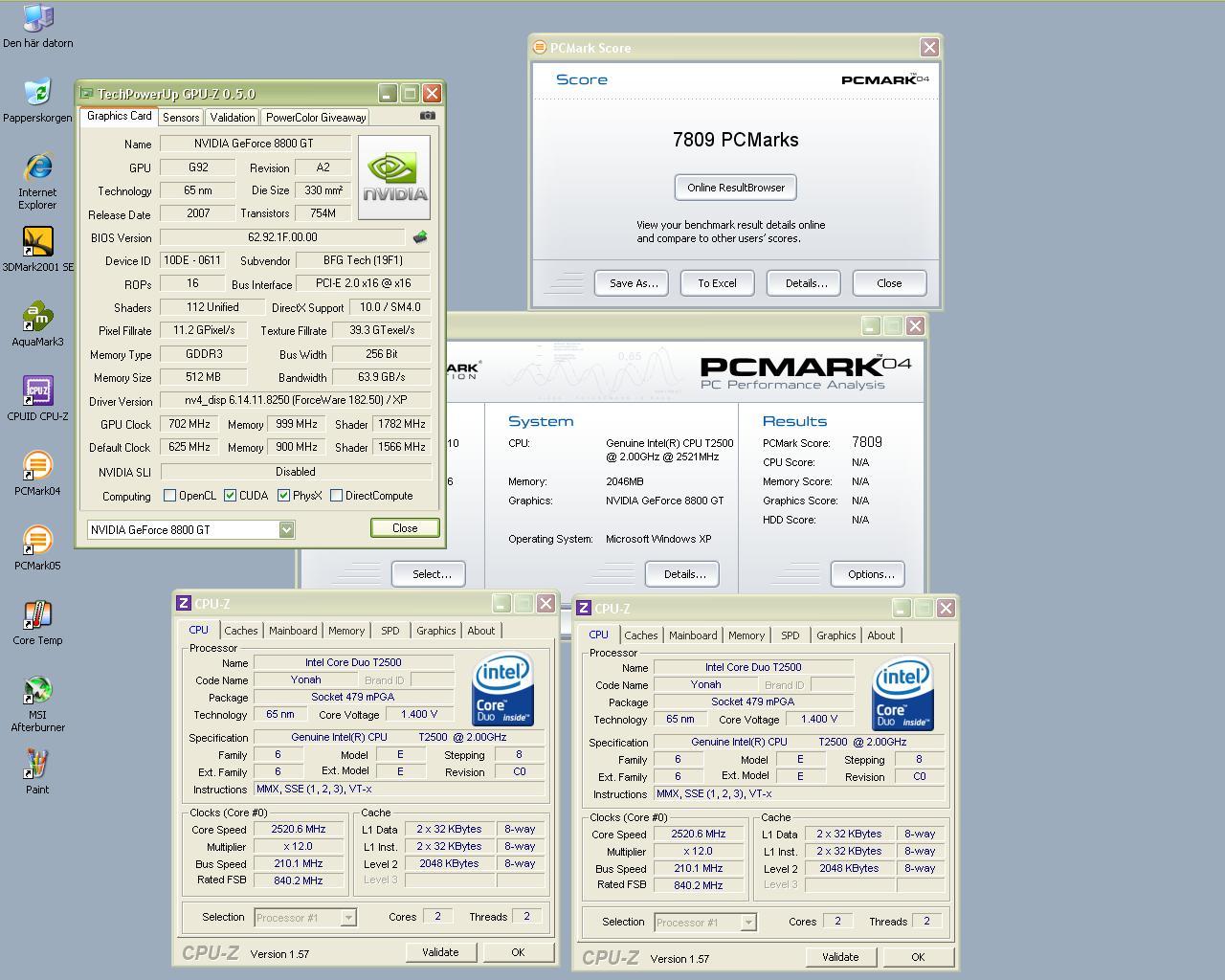
Task: Click OK button in right CPU-Z
Action: point(918,957)
